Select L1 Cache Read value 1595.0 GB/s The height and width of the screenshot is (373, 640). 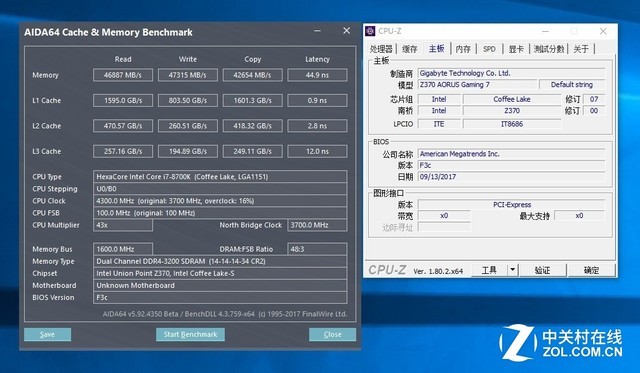tap(123, 100)
